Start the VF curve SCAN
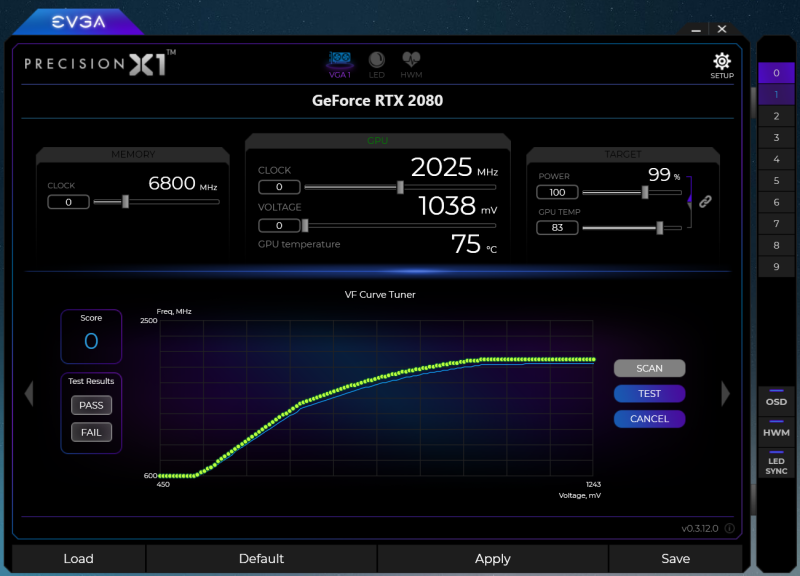This screenshot has height=576, width=800. pos(649,368)
